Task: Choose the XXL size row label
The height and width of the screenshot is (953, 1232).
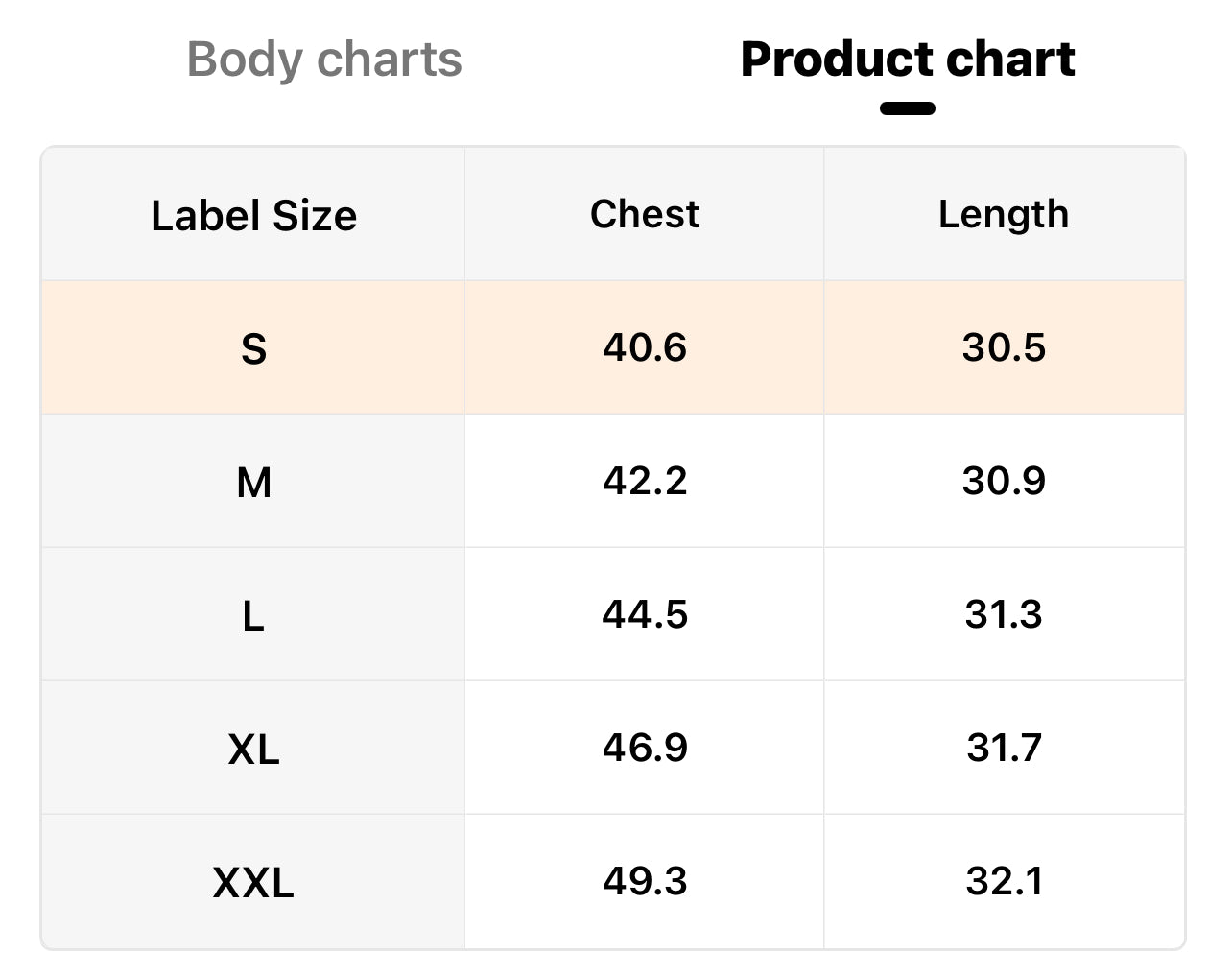Action: click(253, 881)
